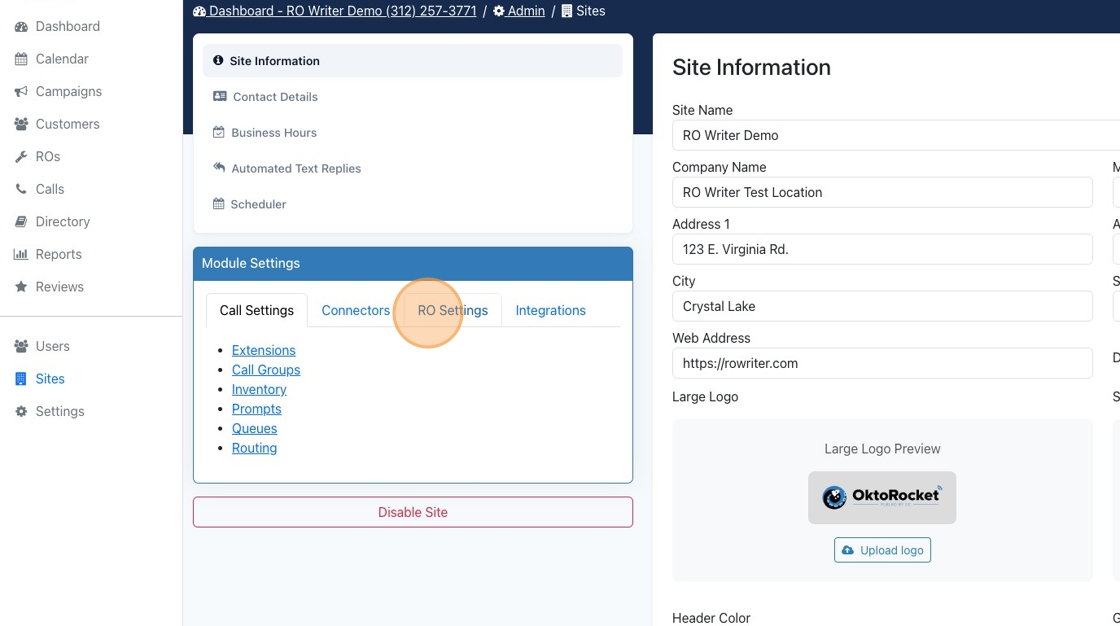
Task: Click the Upload logo button
Action: point(882,550)
